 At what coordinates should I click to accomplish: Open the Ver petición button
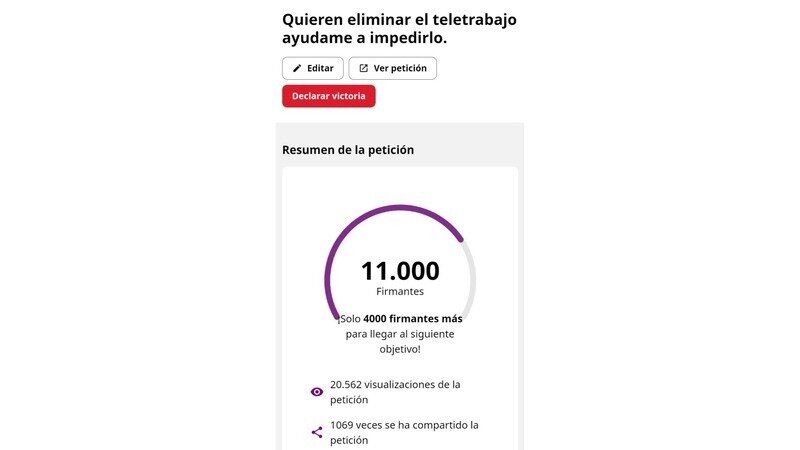click(x=392, y=68)
